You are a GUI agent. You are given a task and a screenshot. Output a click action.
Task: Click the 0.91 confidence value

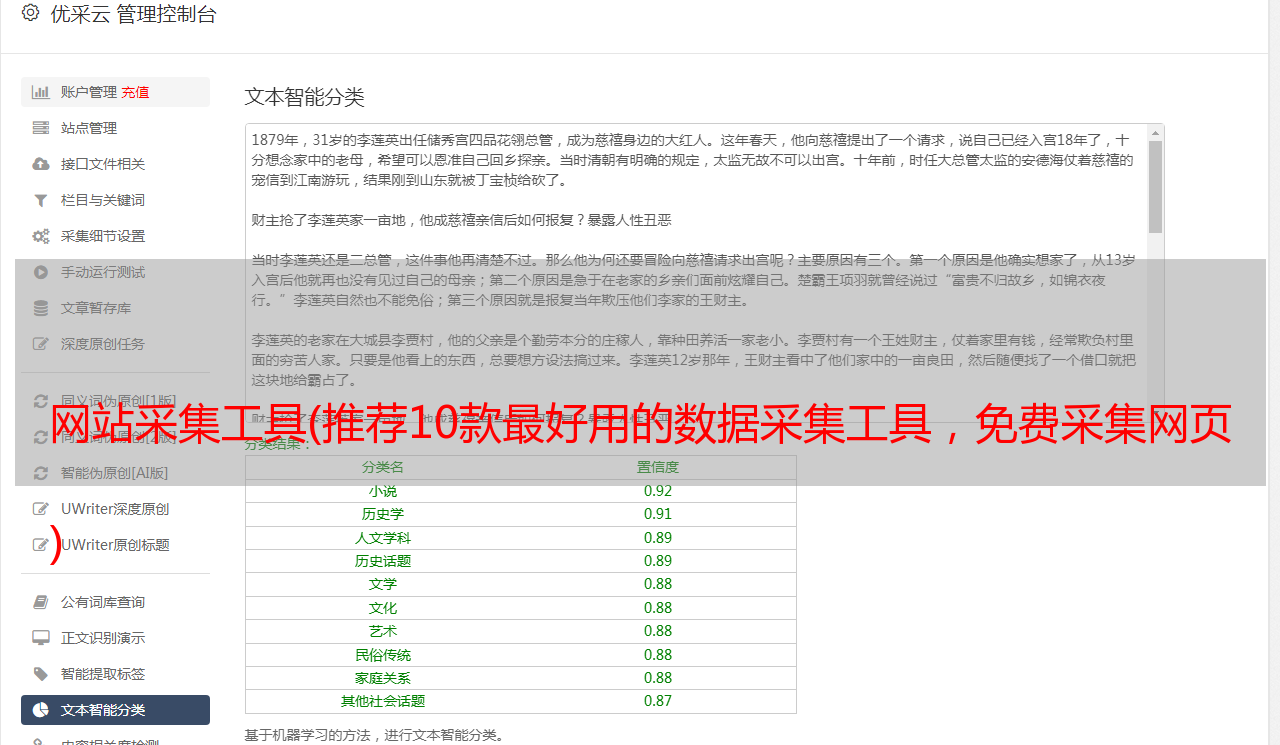pyautogui.click(x=658, y=514)
